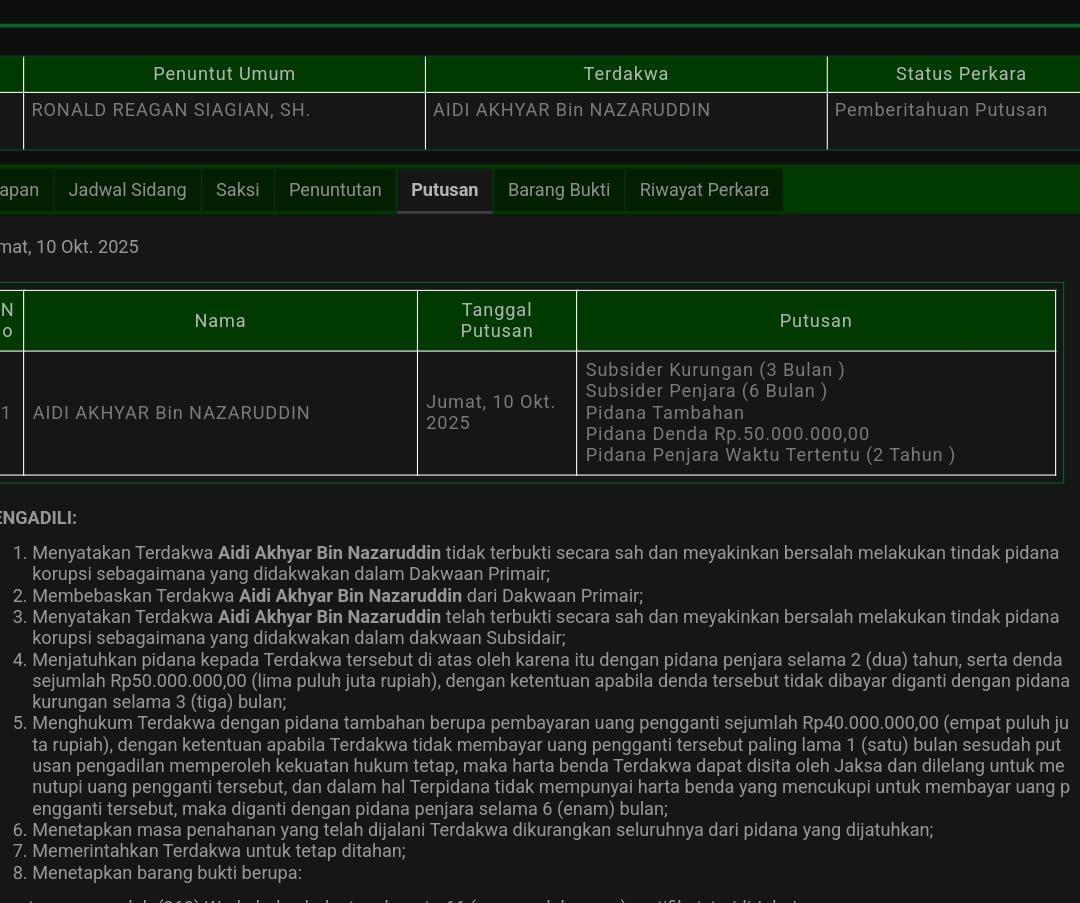The height and width of the screenshot is (903, 1080).
Task: Click the Penuntut Umum column header
Action: pos(224,74)
